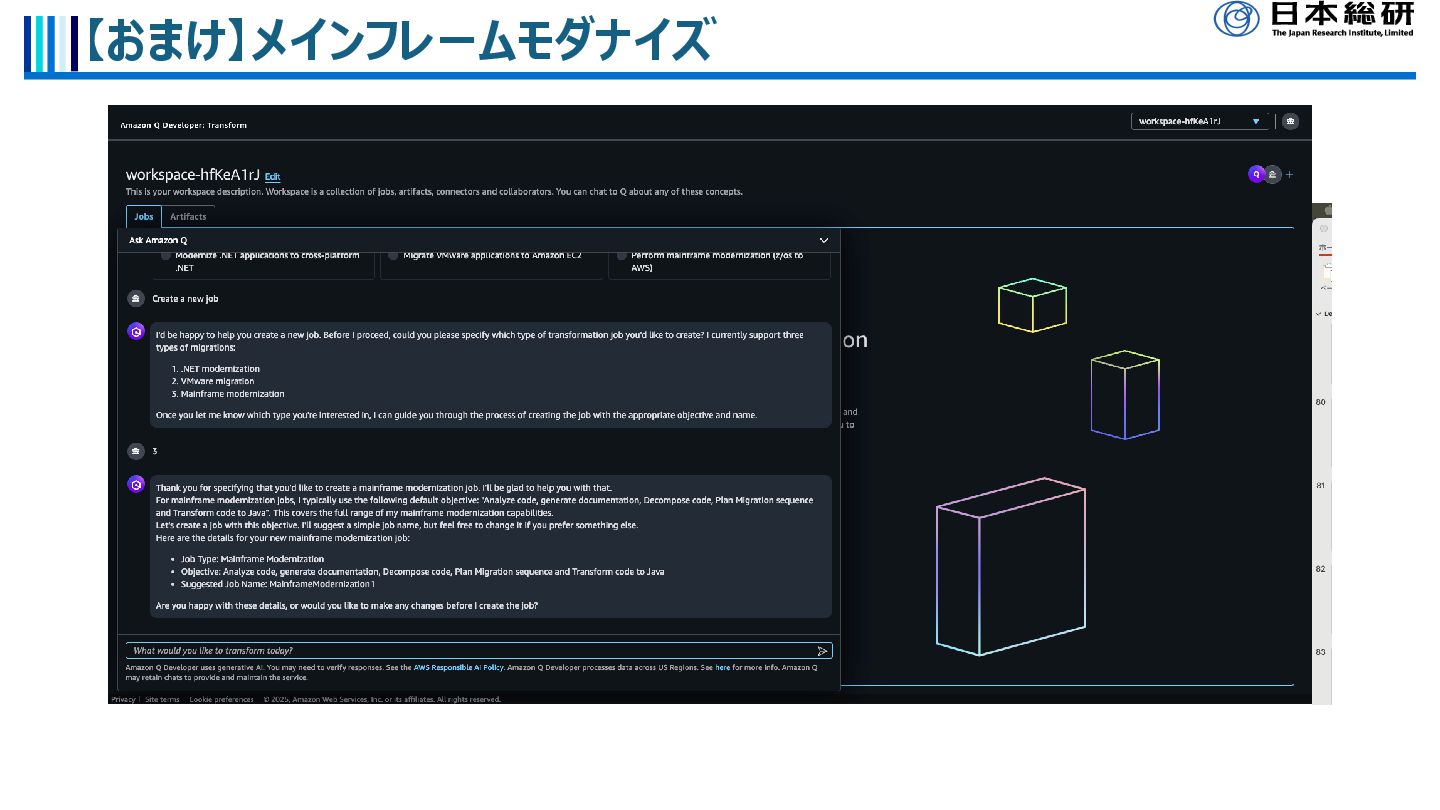Collapse the Ask Amazon Q panel chevron
Screen dimensions: 1440x810
(x=824, y=240)
